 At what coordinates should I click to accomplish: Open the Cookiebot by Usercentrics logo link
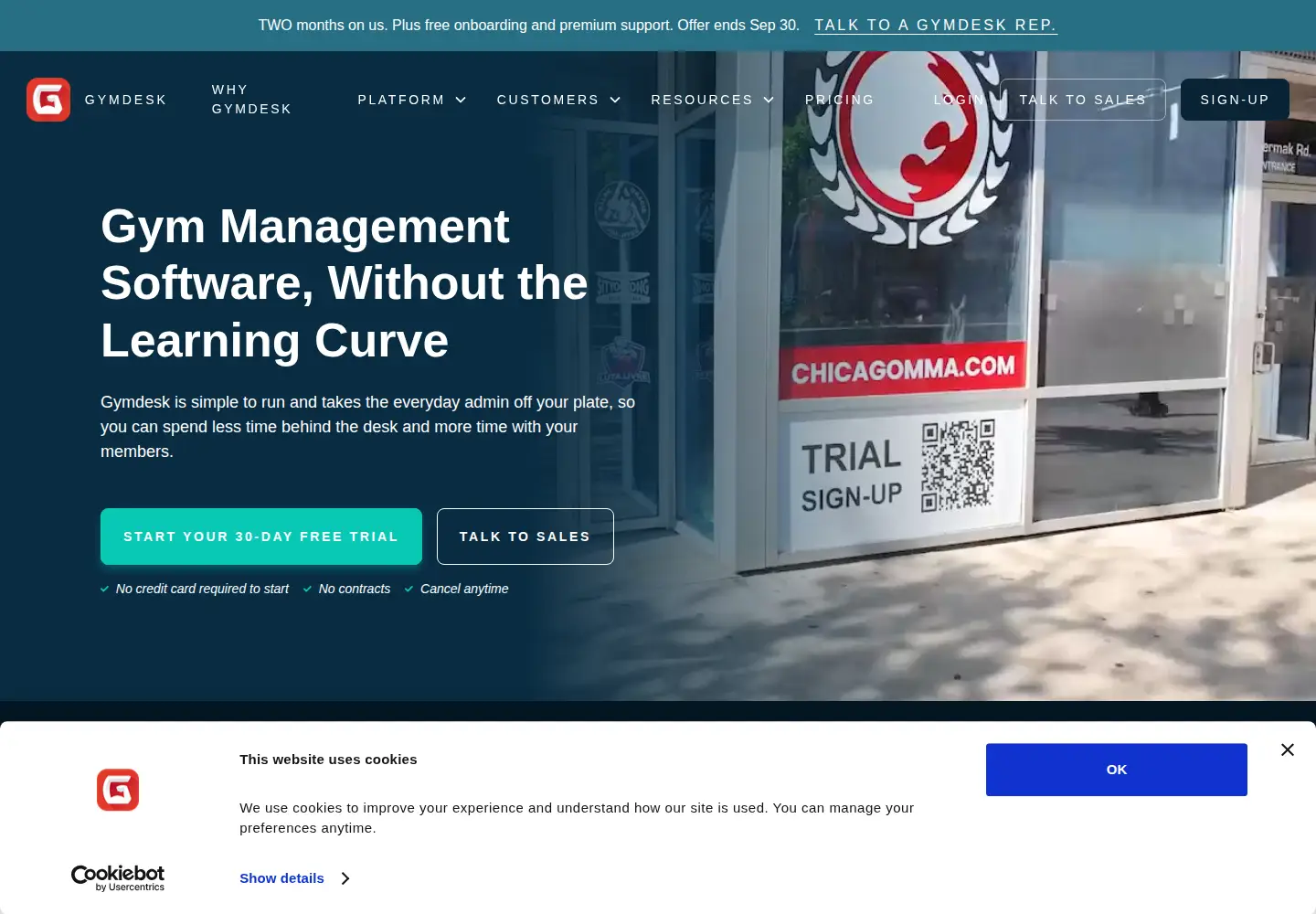tap(118, 877)
